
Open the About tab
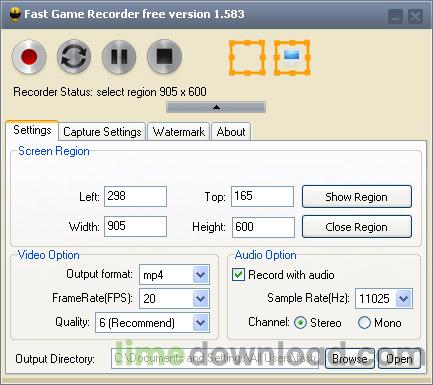(x=231, y=132)
